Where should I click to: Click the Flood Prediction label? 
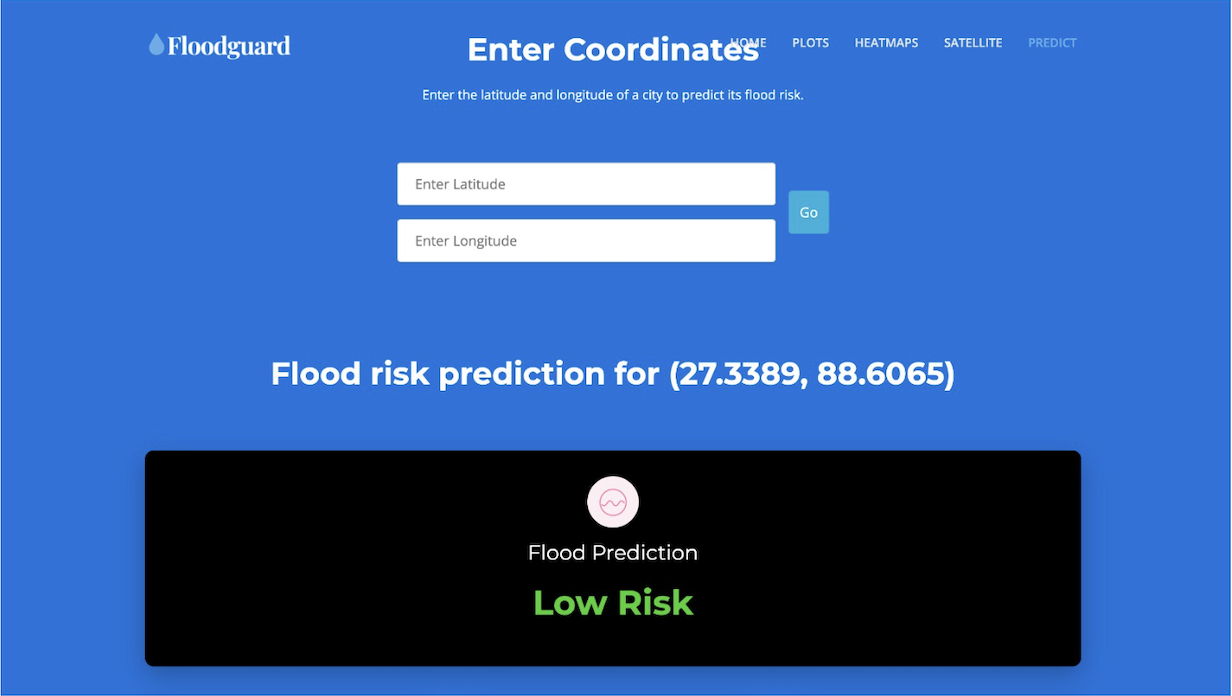(x=613, y=553)
